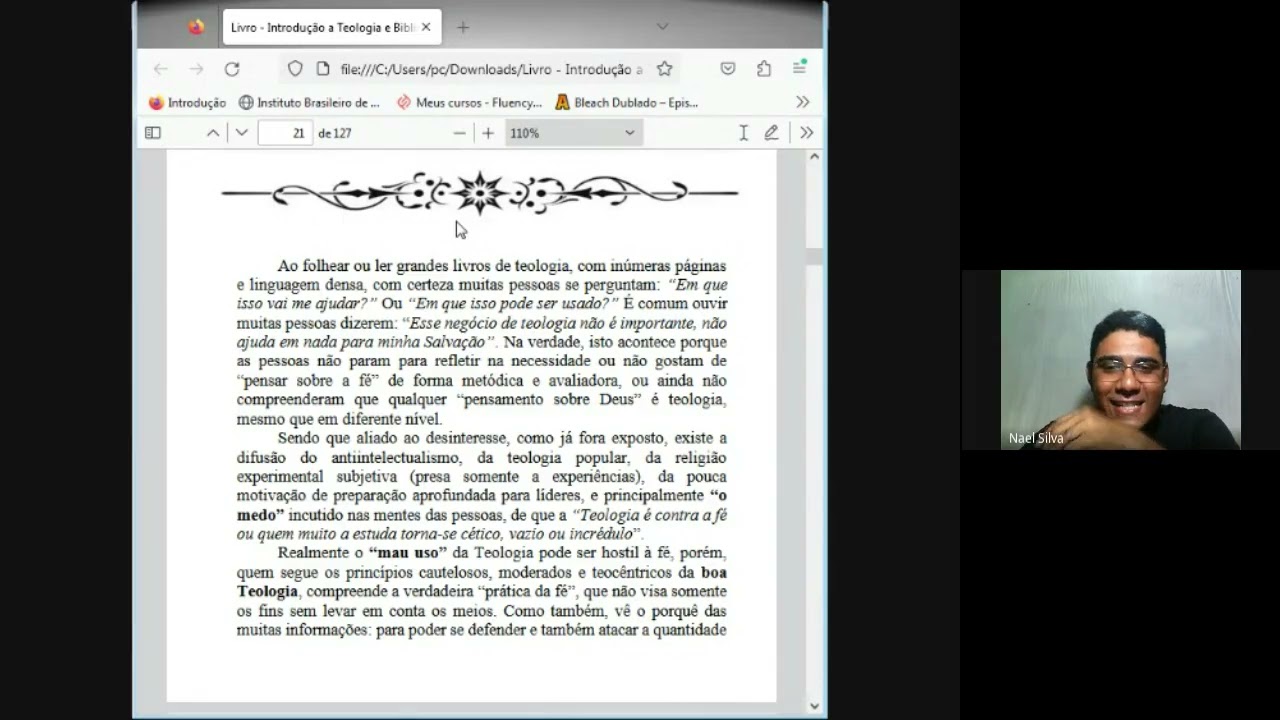Open the Instituto Brasileiro de bookmark

pyautogui.click(x=309, y=102)
